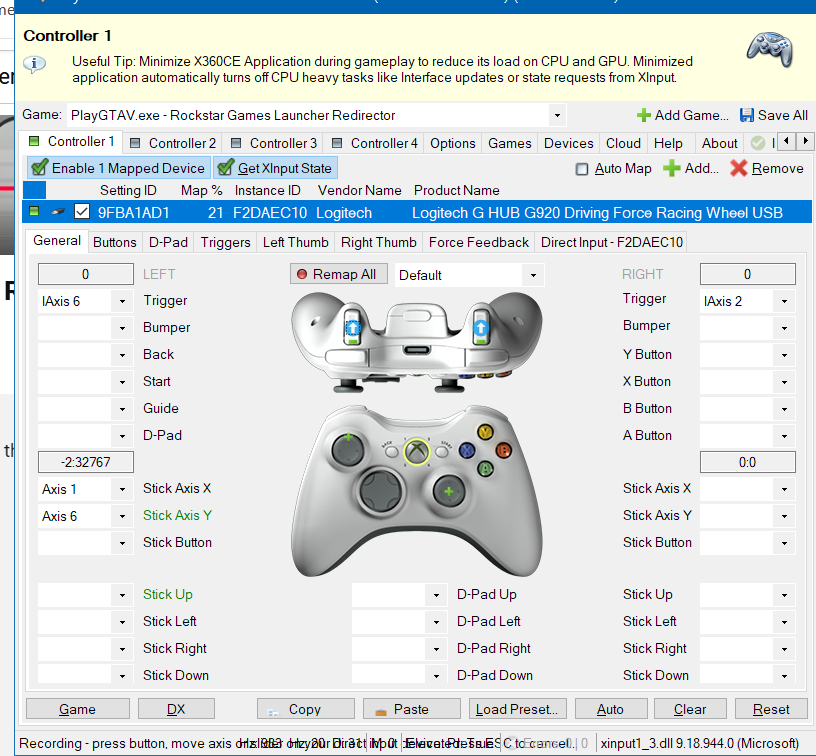
Task: Click the left thumbstick on controller image
Action: (348, 450)
